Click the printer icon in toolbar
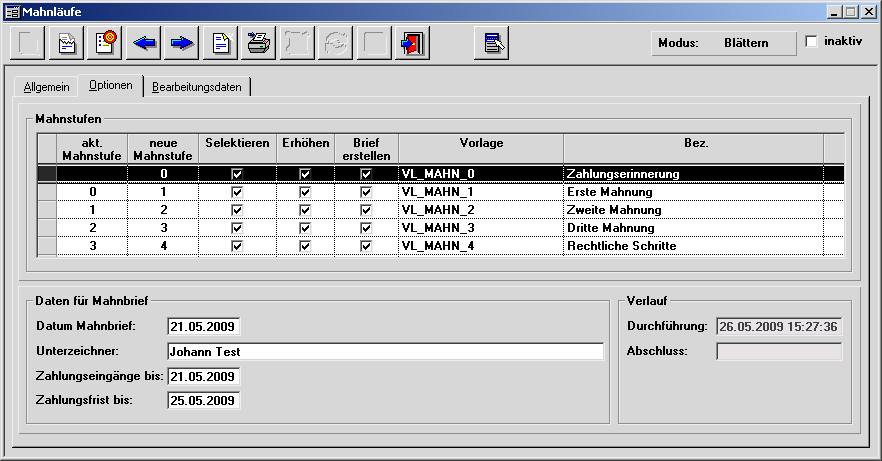The image size is (882, 461). tap(259, 44)
